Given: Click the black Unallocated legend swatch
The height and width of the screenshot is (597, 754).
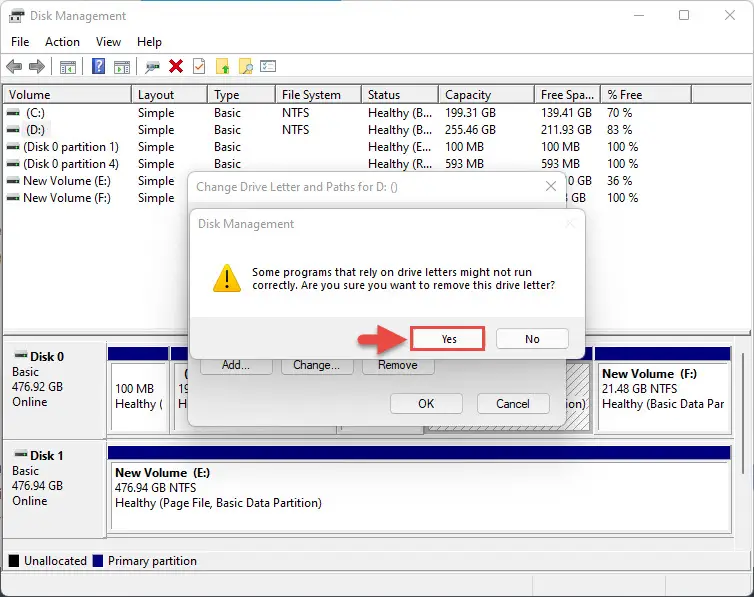Looking at the screenshot, I should (14, 561).
